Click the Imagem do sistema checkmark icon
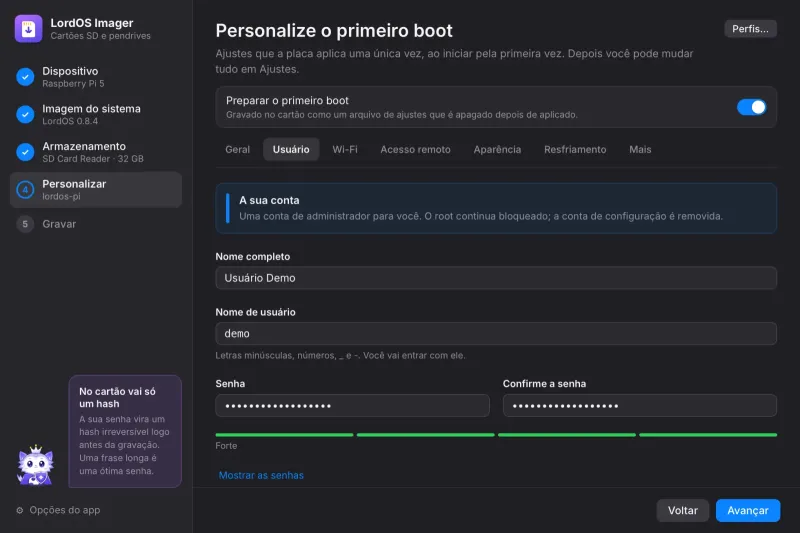 pyautogui.click(x=25, y=114)
